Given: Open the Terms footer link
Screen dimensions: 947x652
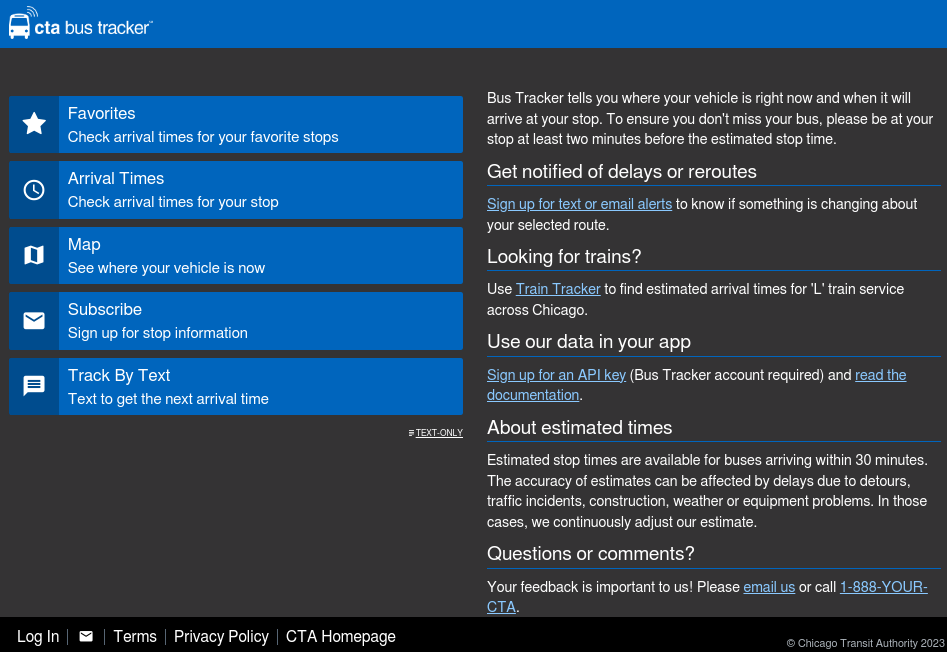Looking at the screenshot, I should (x=135, y=637).
